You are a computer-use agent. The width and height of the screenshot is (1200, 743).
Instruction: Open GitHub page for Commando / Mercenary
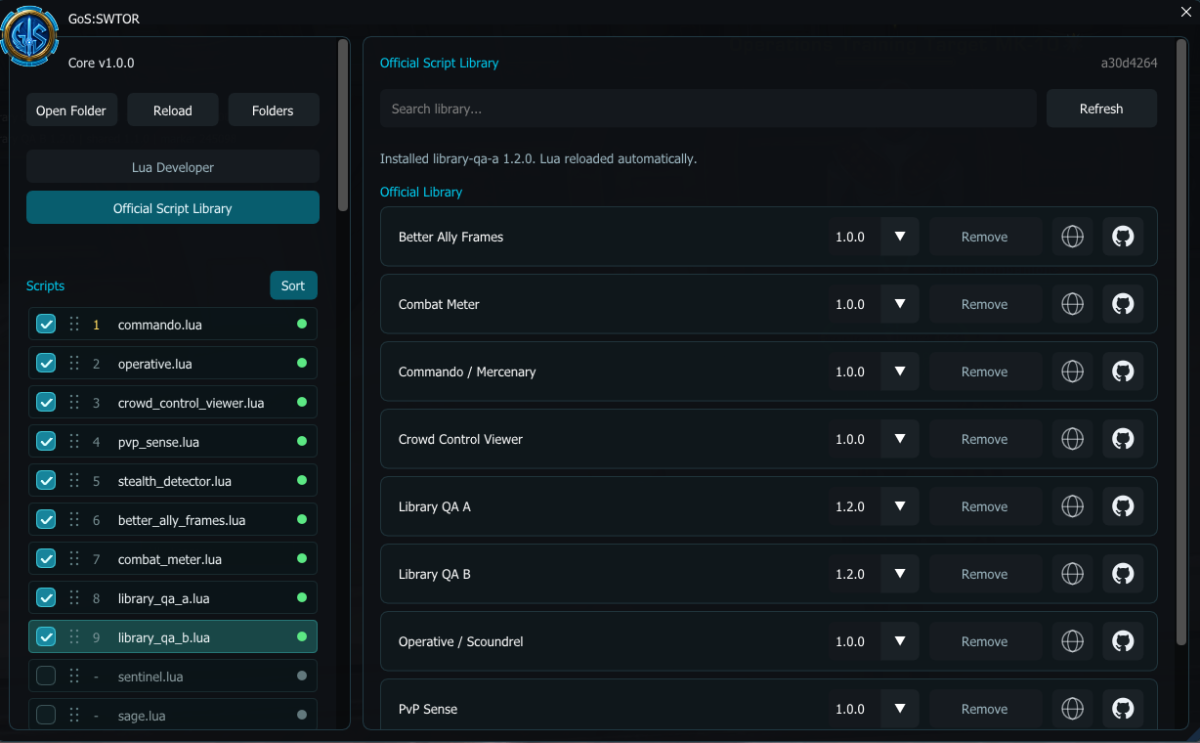(1123, 372)
